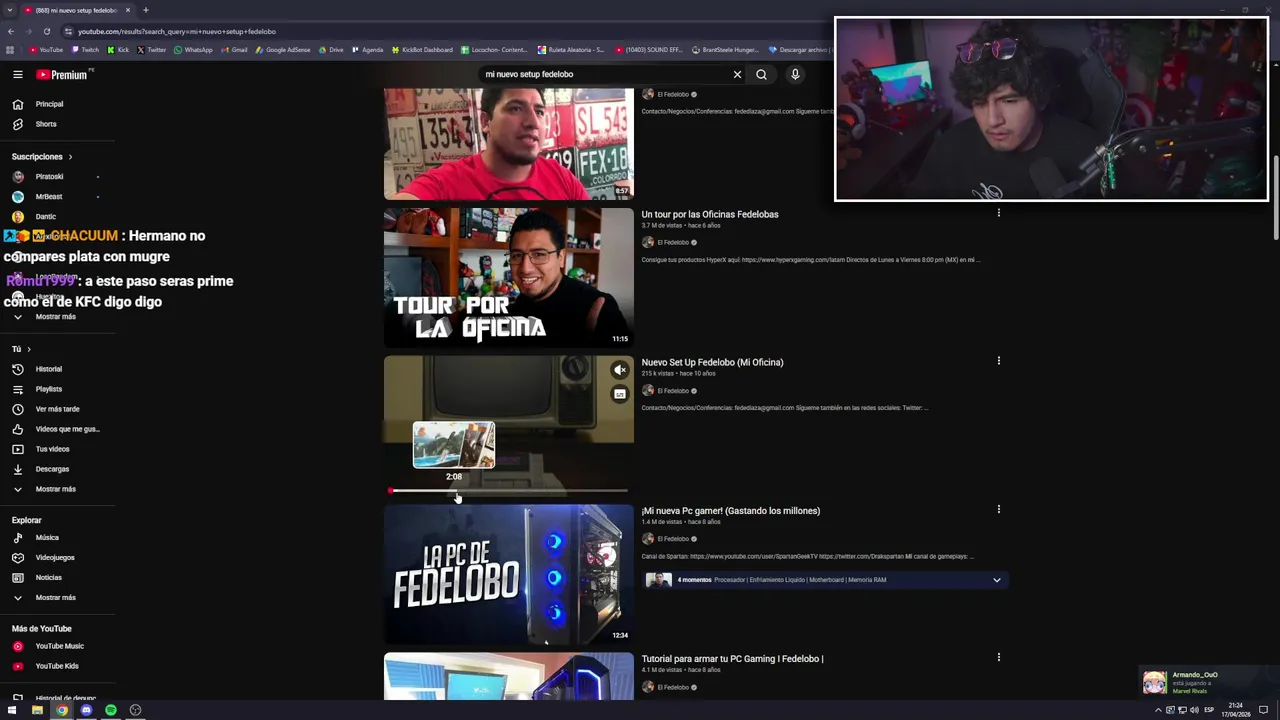1280x720 pixels.
Task: Open the site info icon in the address bar
Action: [x=68, y=31]
